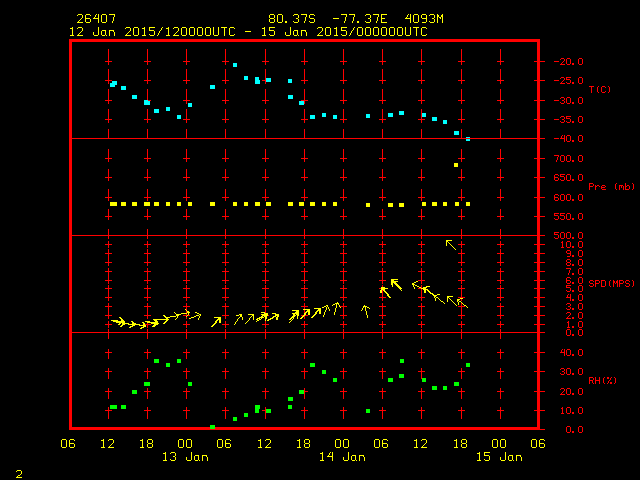Select the 80.37S latitude label
Screen dimensions: 640x480
pyautogui.click(x=291, y=19)
